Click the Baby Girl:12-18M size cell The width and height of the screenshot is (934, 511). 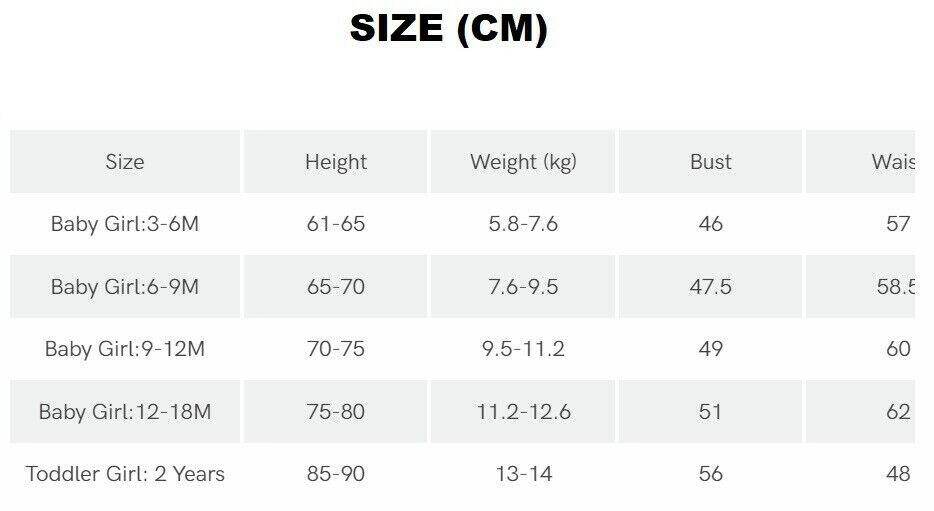[x=125, y=412]
